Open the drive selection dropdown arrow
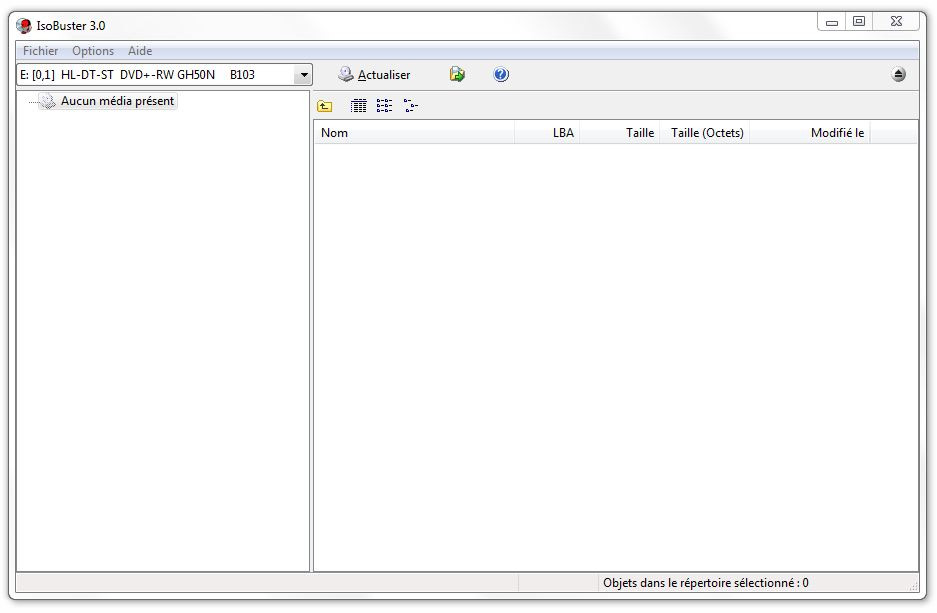The height and width of the screenshot is (613, 937). [303, 75]
